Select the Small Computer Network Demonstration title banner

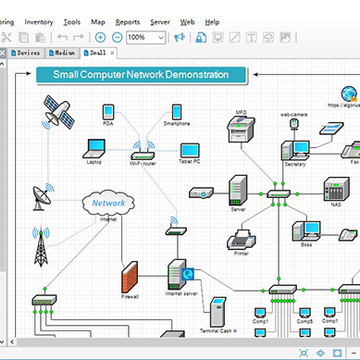[x=141, y=75]
